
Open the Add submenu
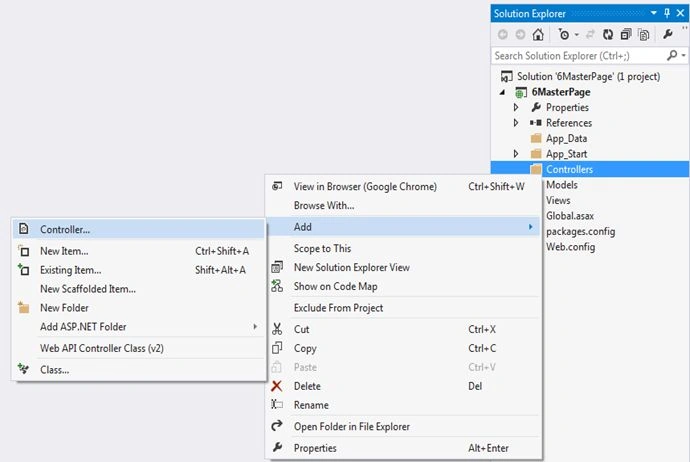(x=403, y=227)
